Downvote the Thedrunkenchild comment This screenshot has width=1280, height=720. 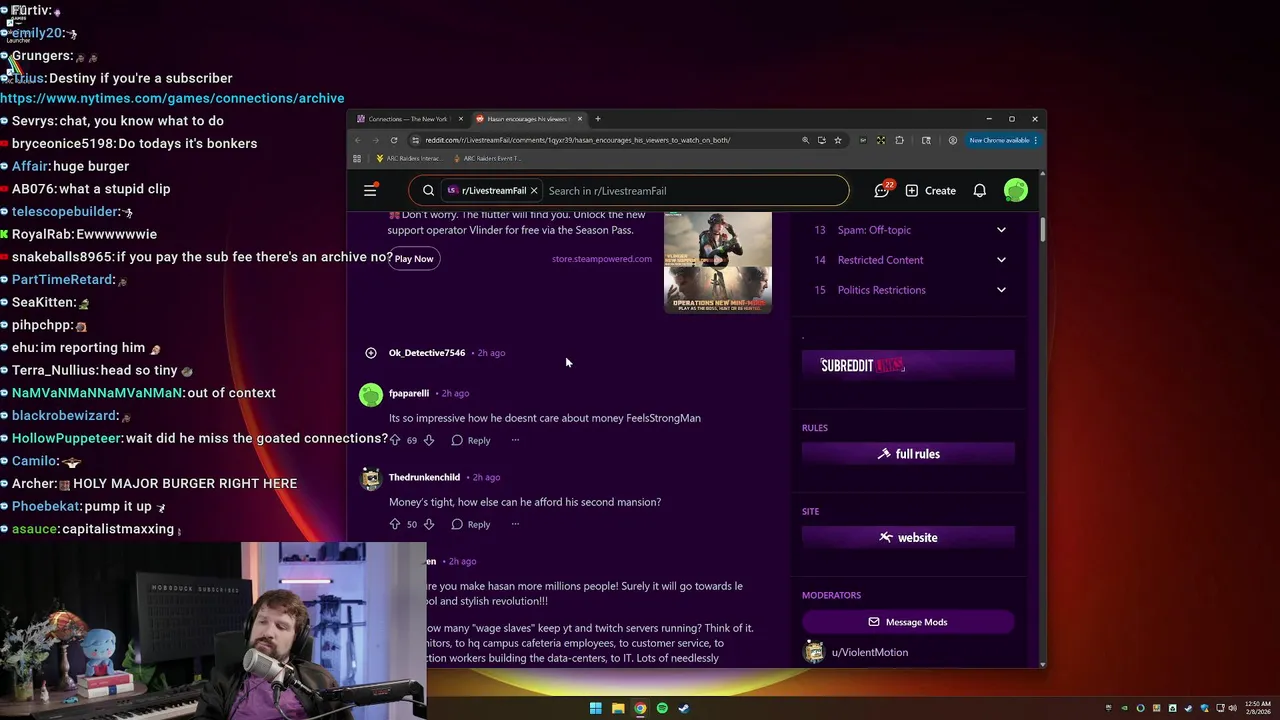pyautogui.click(x=429, y=524)
